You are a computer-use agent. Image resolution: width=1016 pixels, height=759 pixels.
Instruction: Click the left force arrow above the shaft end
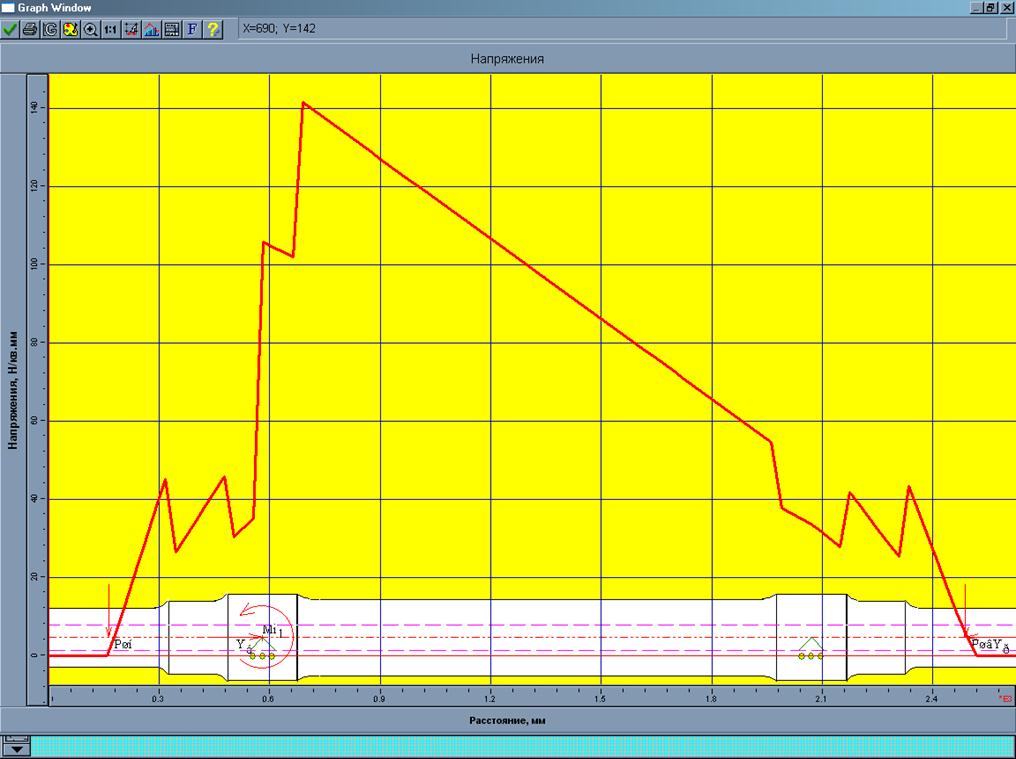[109, 611]
